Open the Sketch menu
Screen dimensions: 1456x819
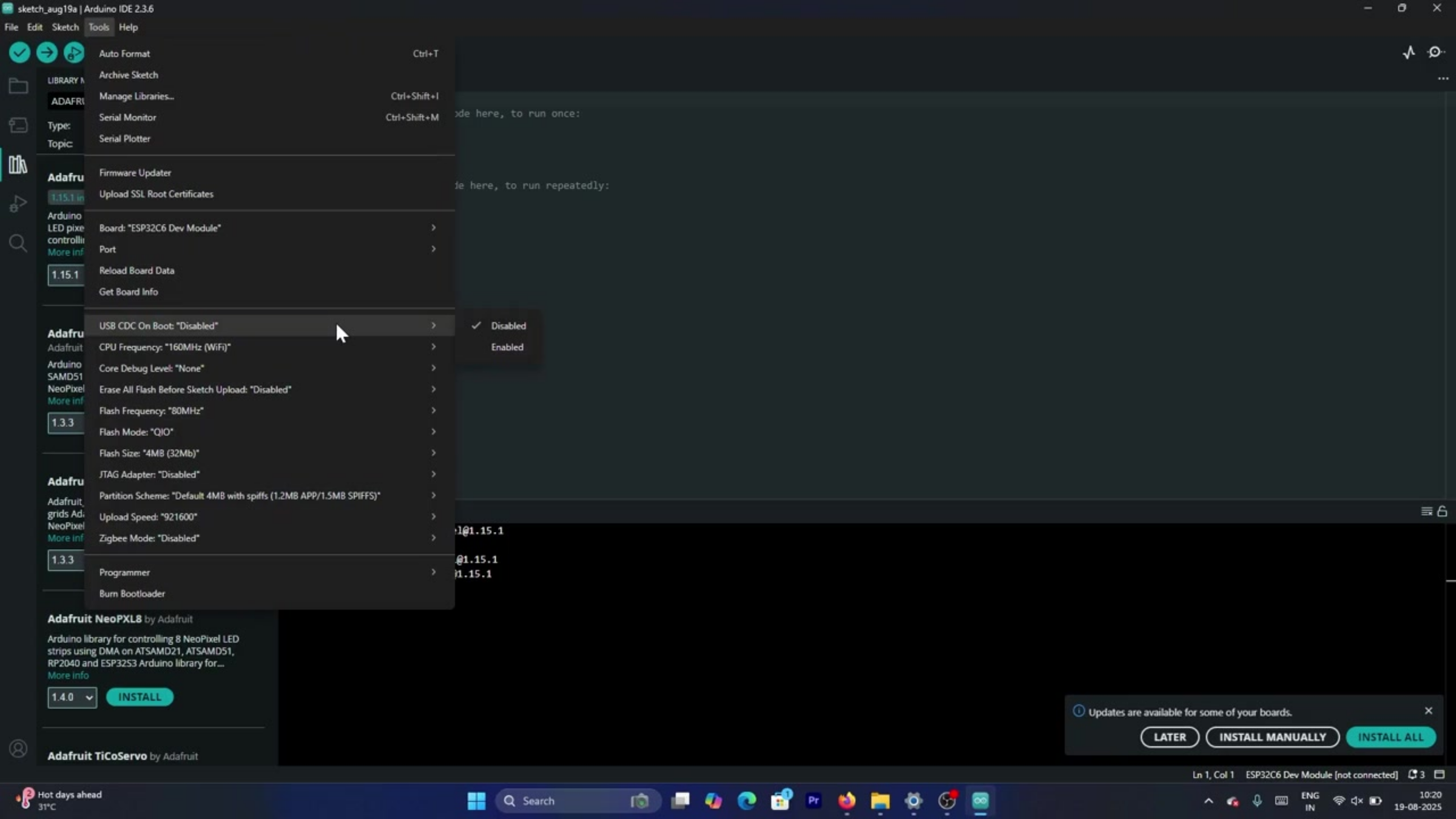pyautogui.click(x=66, y=27)
